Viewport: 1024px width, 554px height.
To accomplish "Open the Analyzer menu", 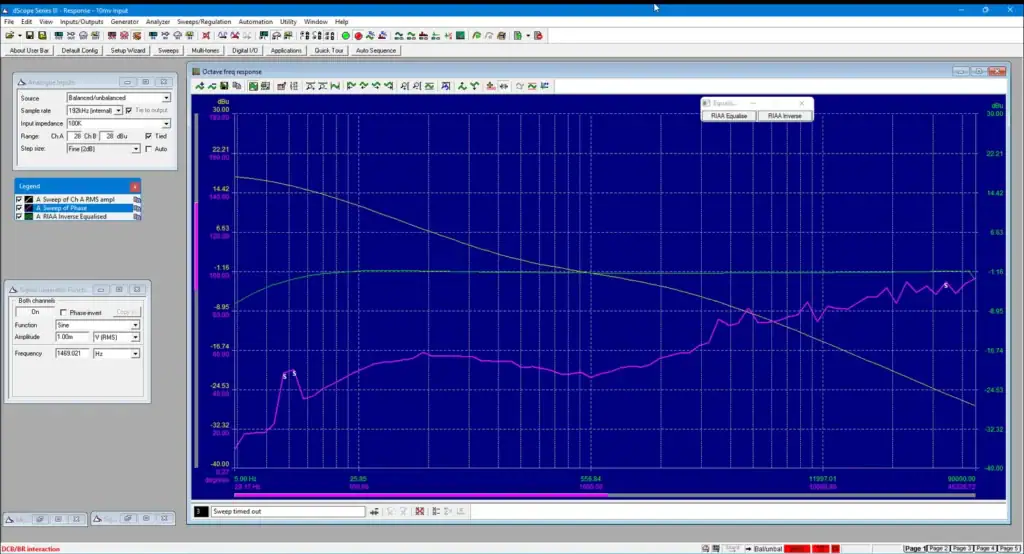I will [158, 21].
